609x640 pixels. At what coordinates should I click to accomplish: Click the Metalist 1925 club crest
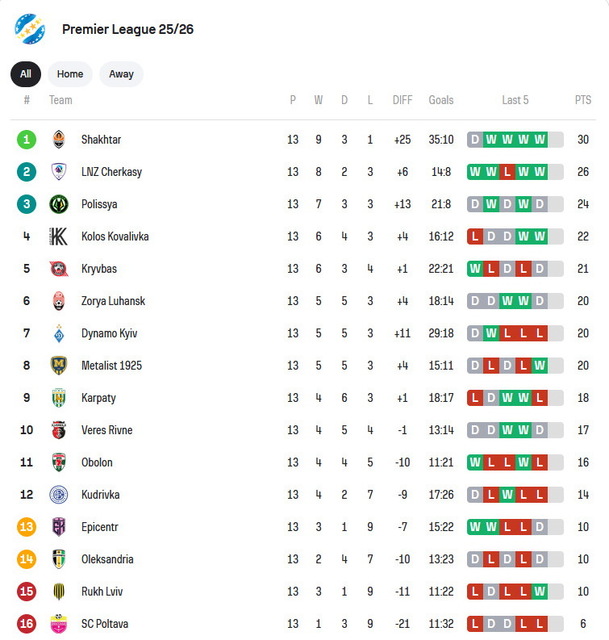click(x=58, y=366)
